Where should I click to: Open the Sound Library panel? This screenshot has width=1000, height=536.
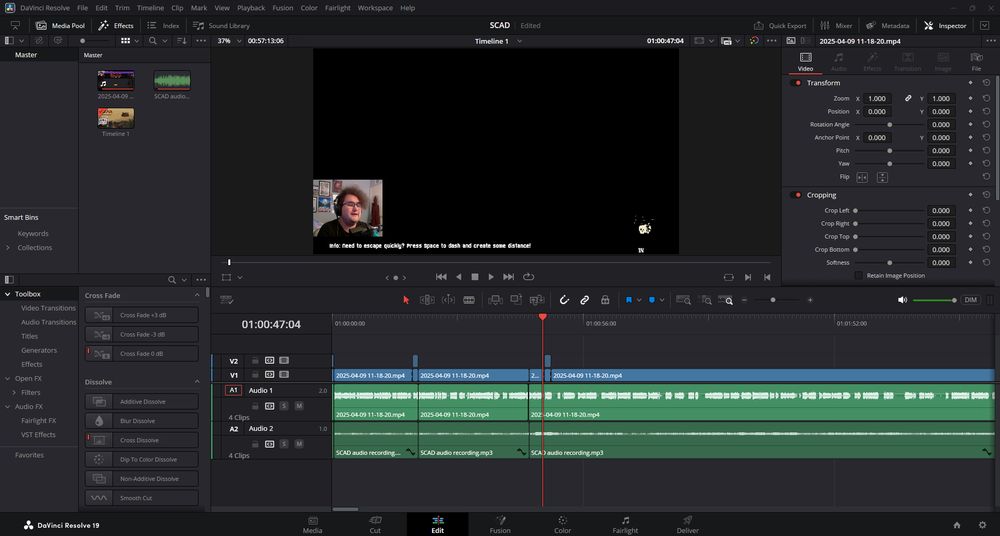[221, 26]
